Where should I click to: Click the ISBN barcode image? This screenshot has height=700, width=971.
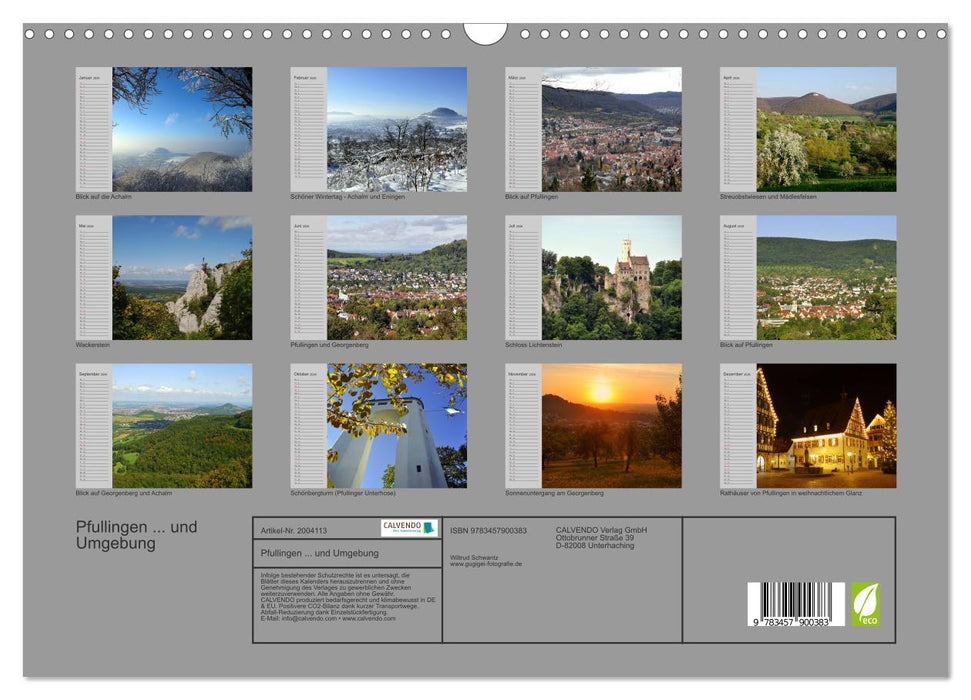pos(795,605)
